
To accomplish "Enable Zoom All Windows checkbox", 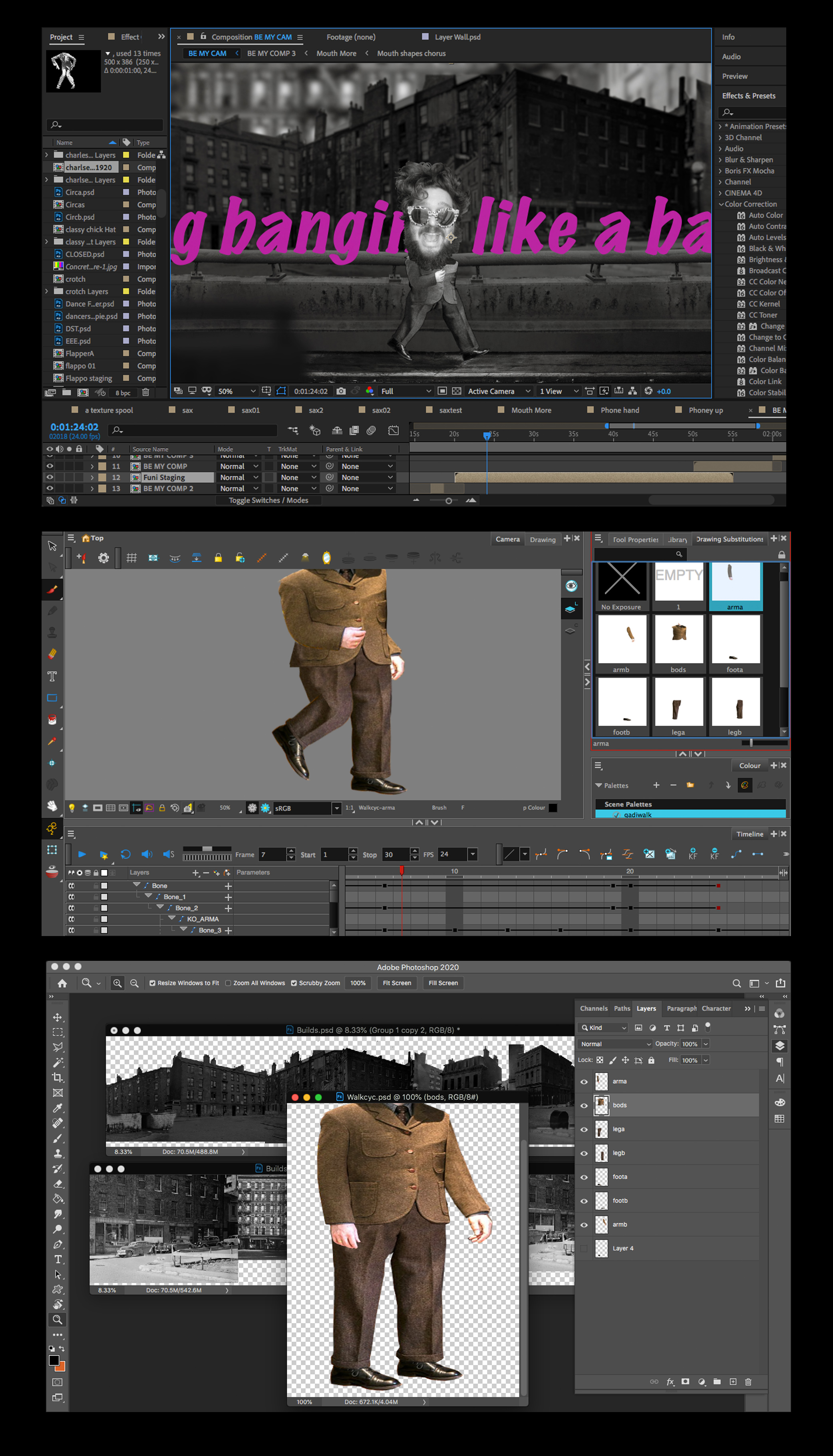I will [228, 983].
